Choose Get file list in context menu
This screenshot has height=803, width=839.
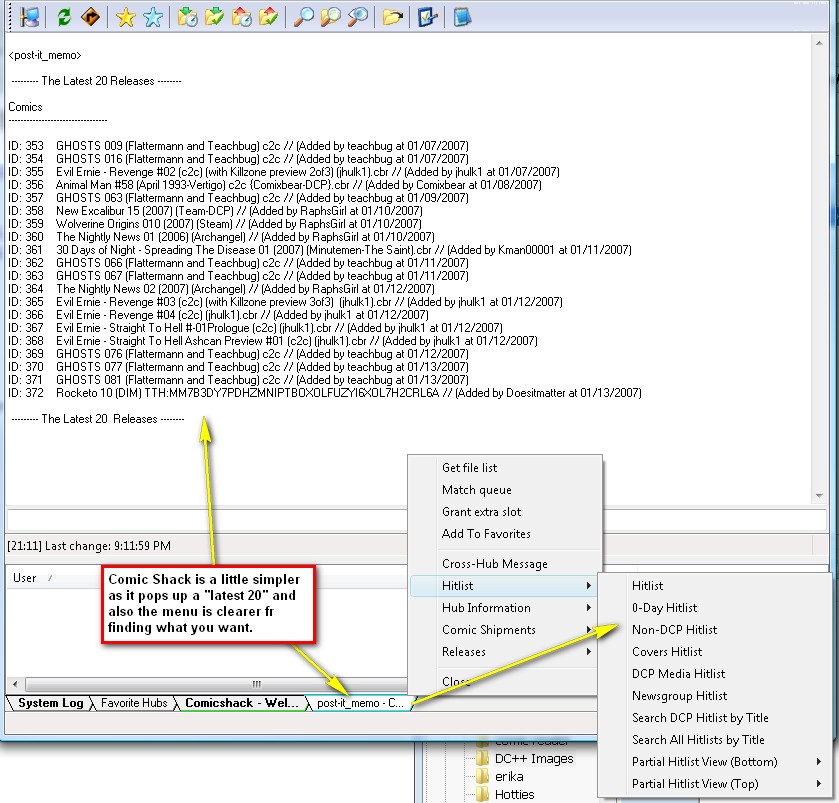(x=469, y=468)
